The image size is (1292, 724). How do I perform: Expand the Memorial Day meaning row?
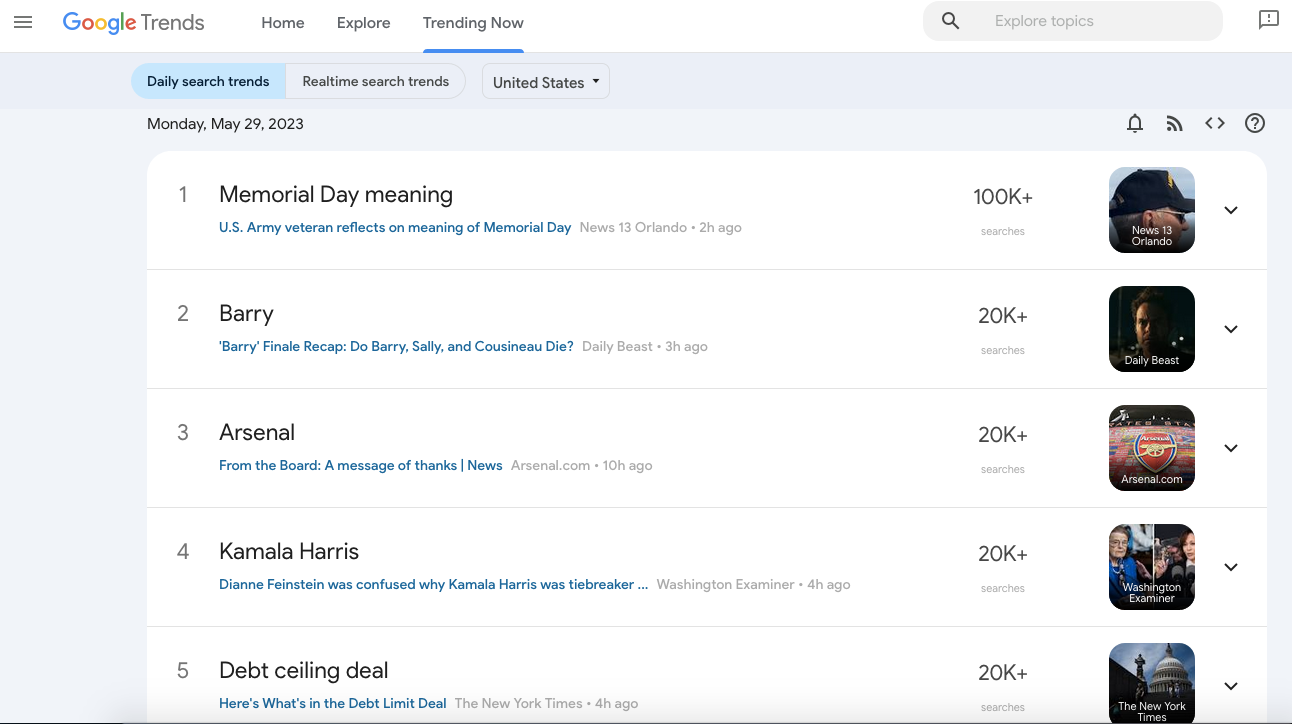click(x=1231, y=210)
